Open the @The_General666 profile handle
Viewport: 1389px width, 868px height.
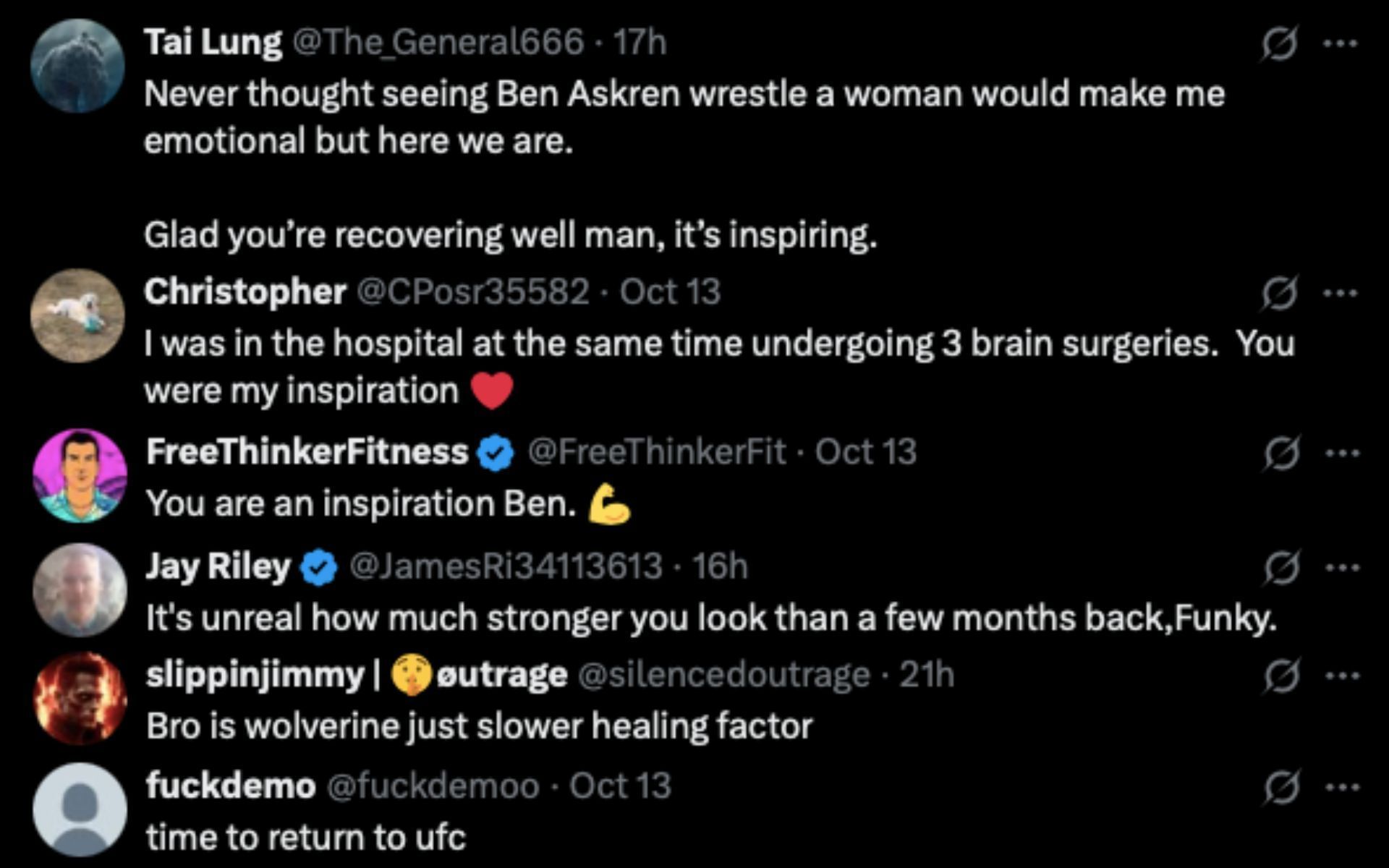tap(438, 42)
